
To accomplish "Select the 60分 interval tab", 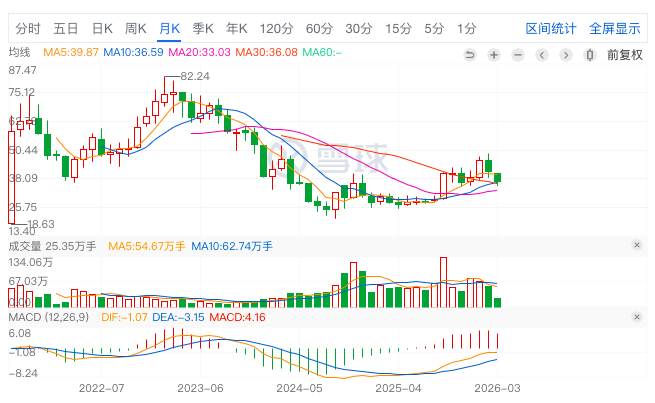I will coord(319,28).
